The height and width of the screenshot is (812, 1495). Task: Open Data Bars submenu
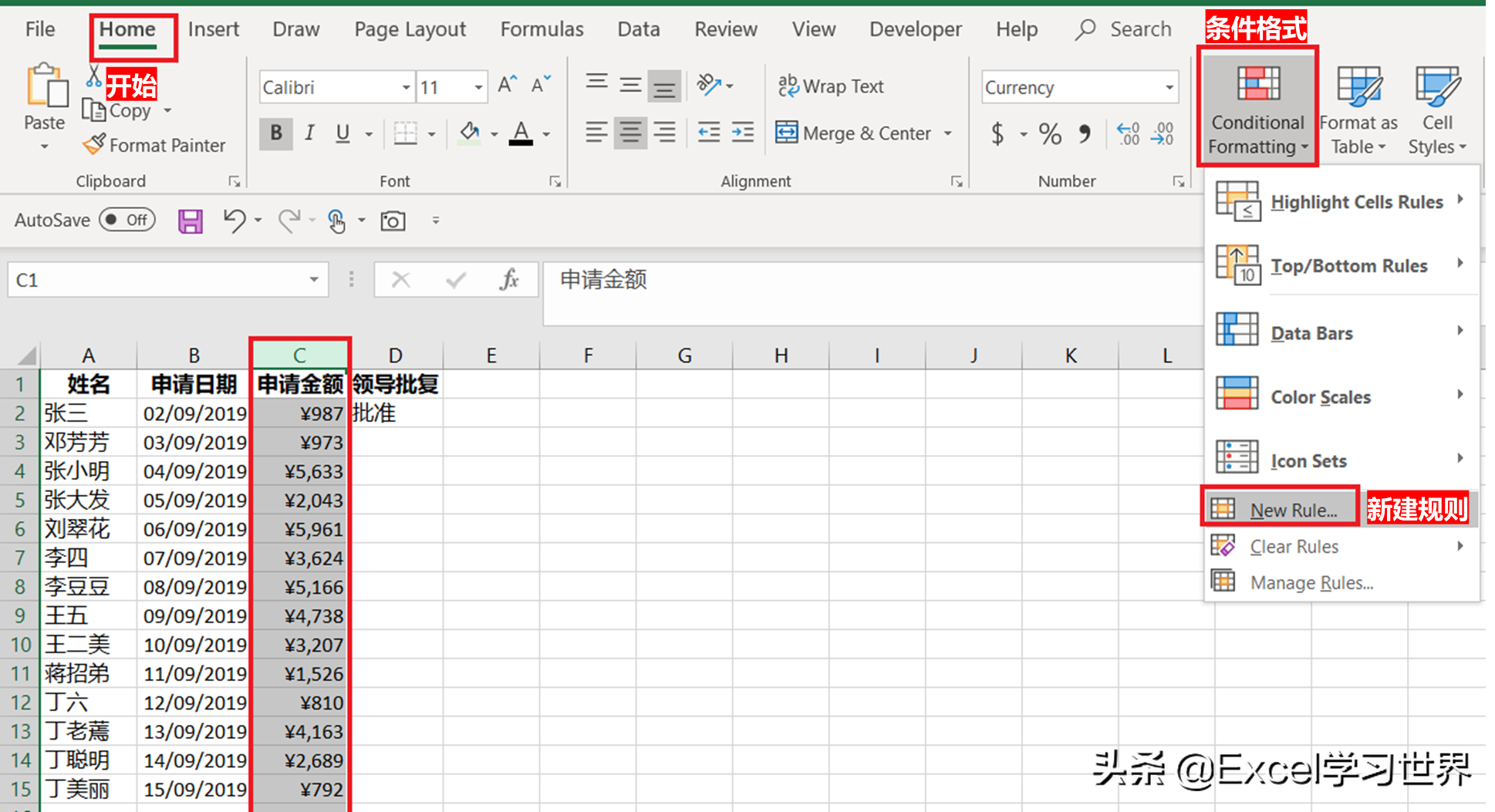(x=1341, y=332)
